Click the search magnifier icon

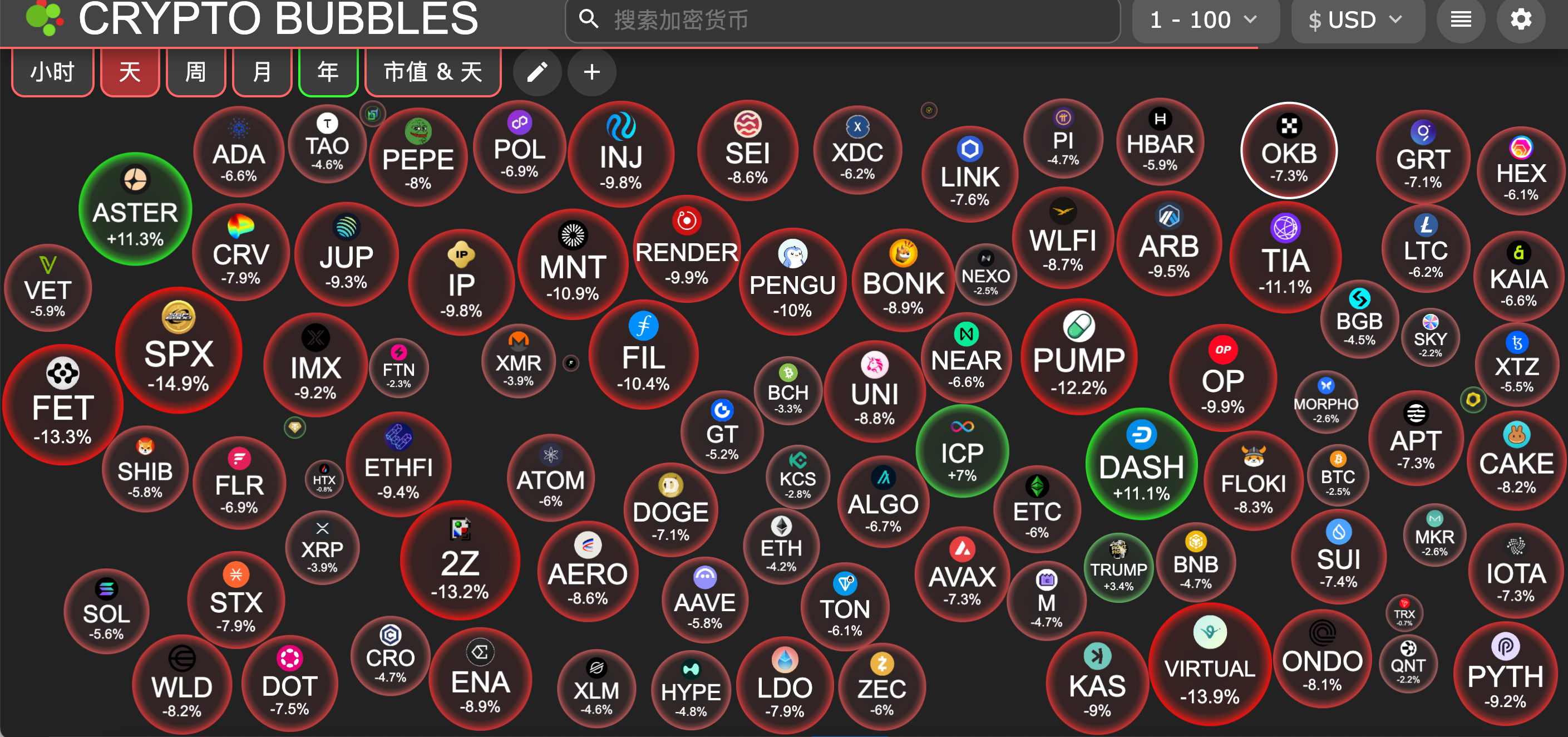tap(588, 19)
